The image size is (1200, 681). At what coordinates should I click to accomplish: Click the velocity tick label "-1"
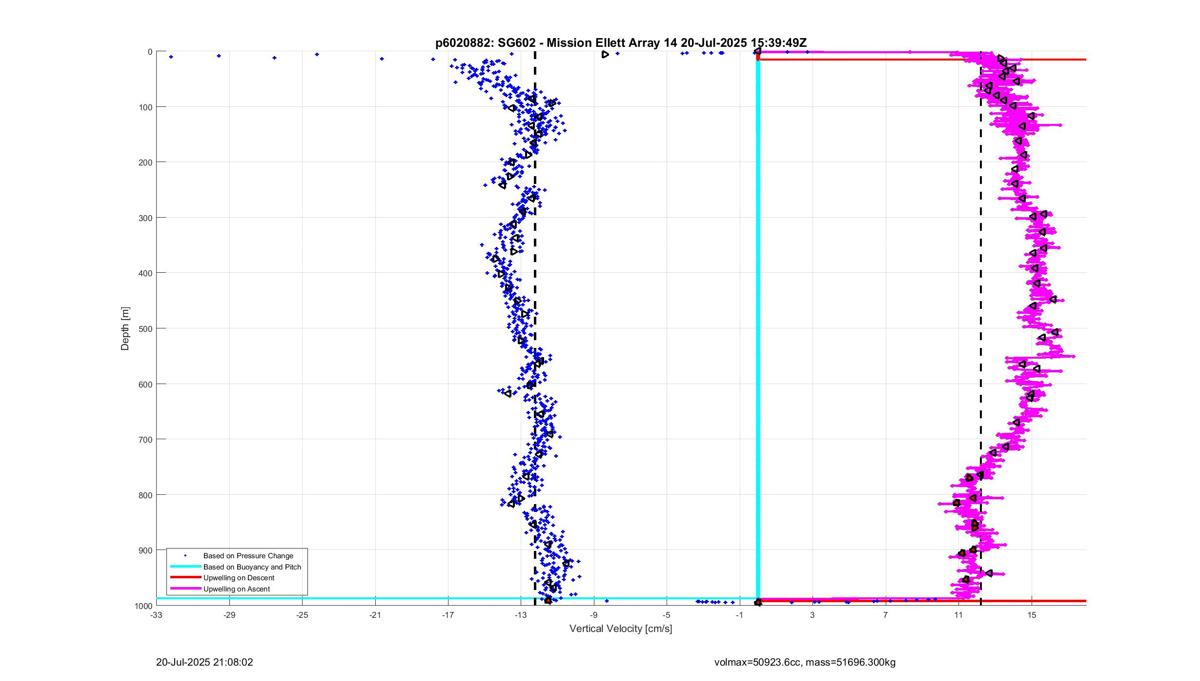coord(739,616)
